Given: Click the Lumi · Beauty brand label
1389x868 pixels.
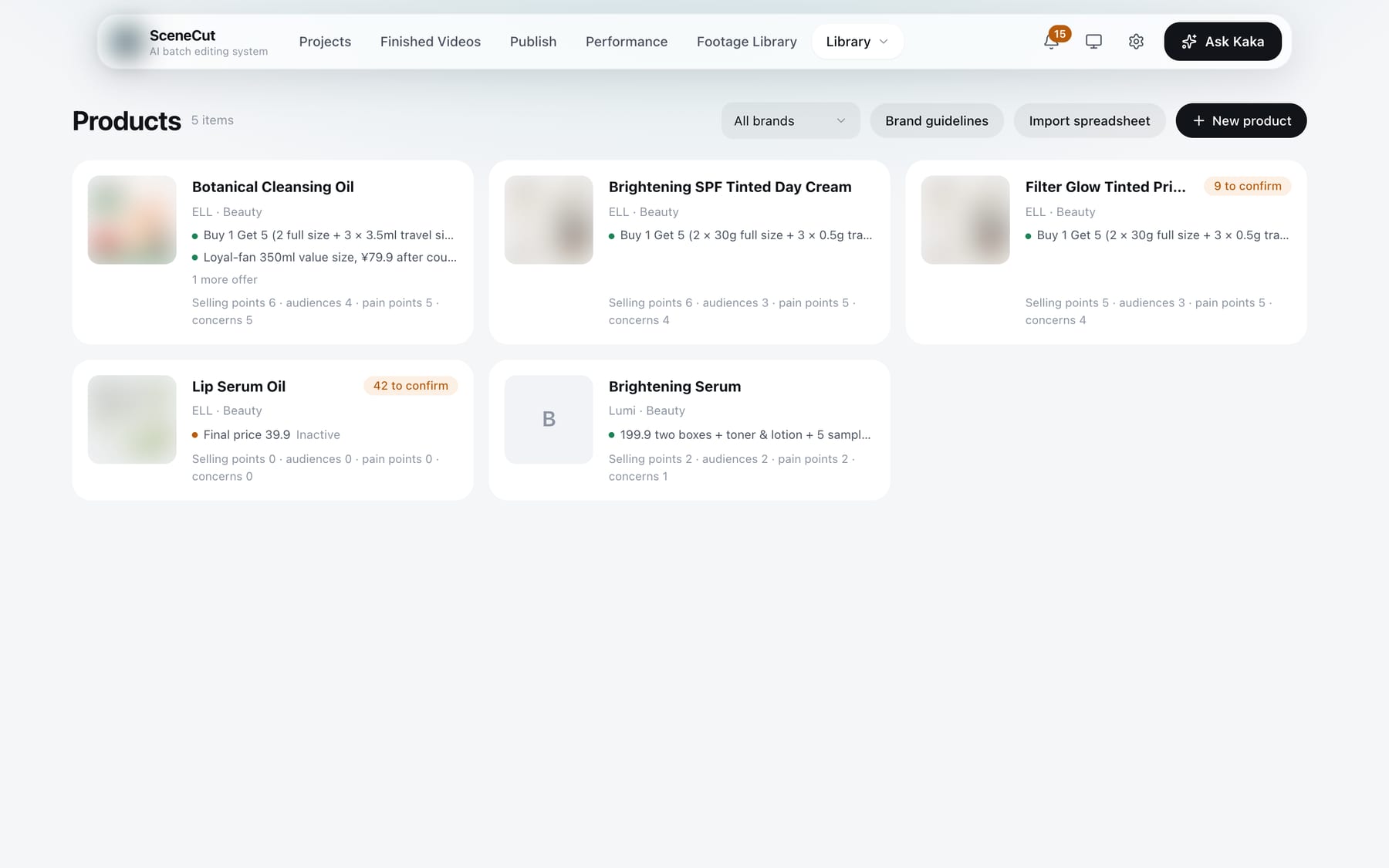Looking at the screenshot, I should coord(647,411).
